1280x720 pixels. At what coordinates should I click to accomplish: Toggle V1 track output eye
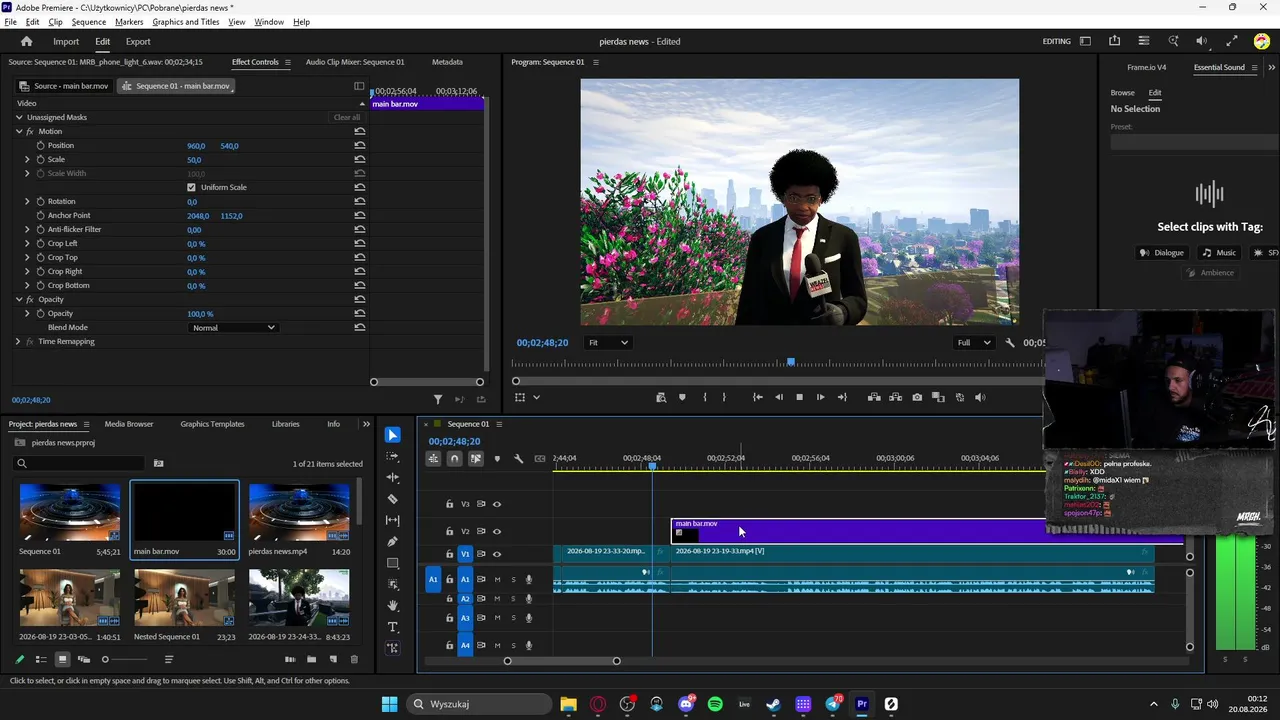(497, 555)
